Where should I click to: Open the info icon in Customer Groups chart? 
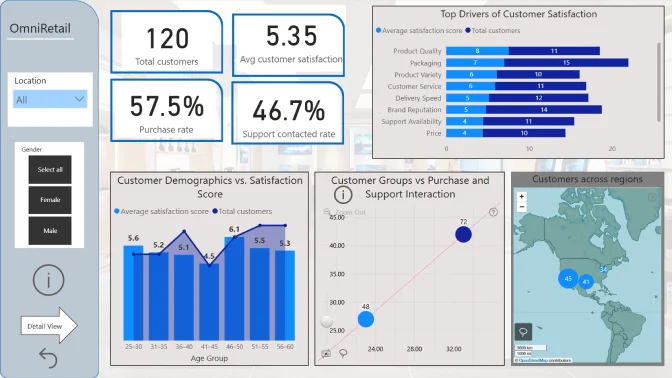(343, 195)
